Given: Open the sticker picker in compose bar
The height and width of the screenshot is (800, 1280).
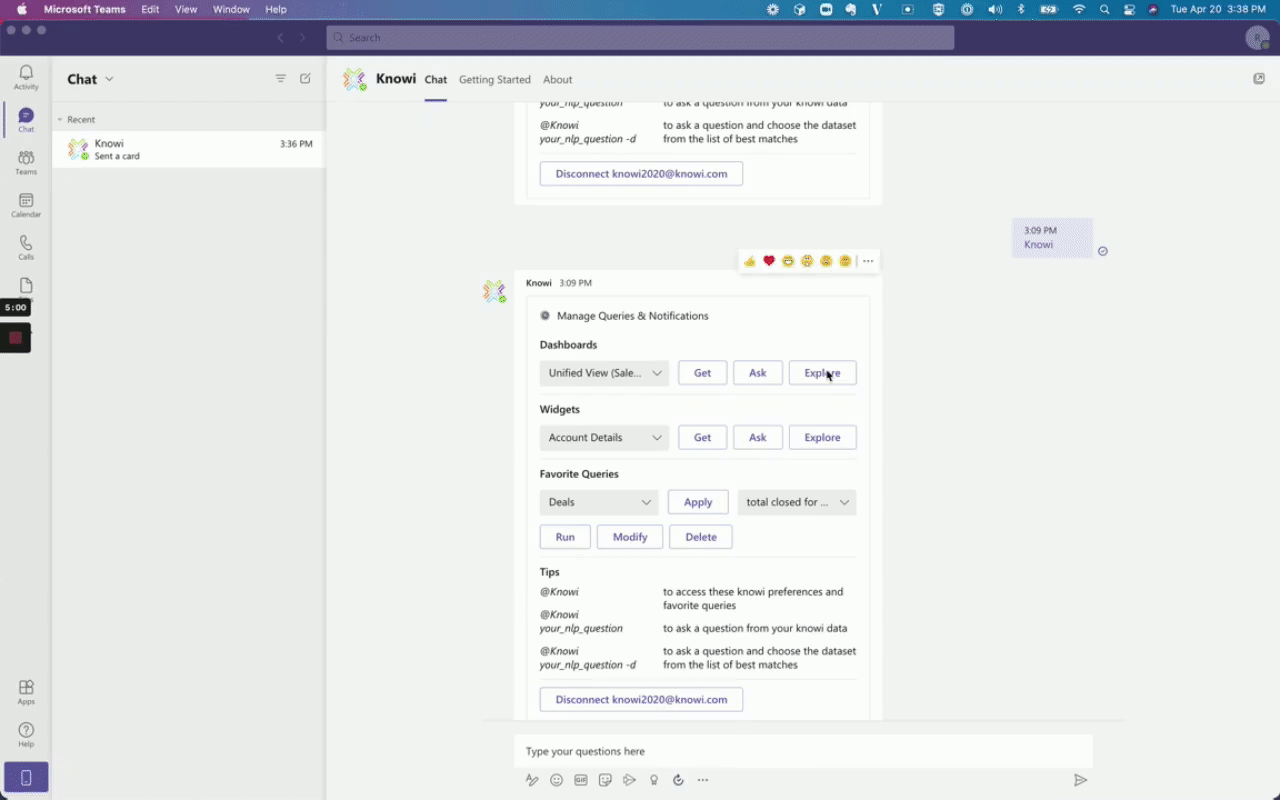Looking at the screenshot, I should [x=605, y=780].
